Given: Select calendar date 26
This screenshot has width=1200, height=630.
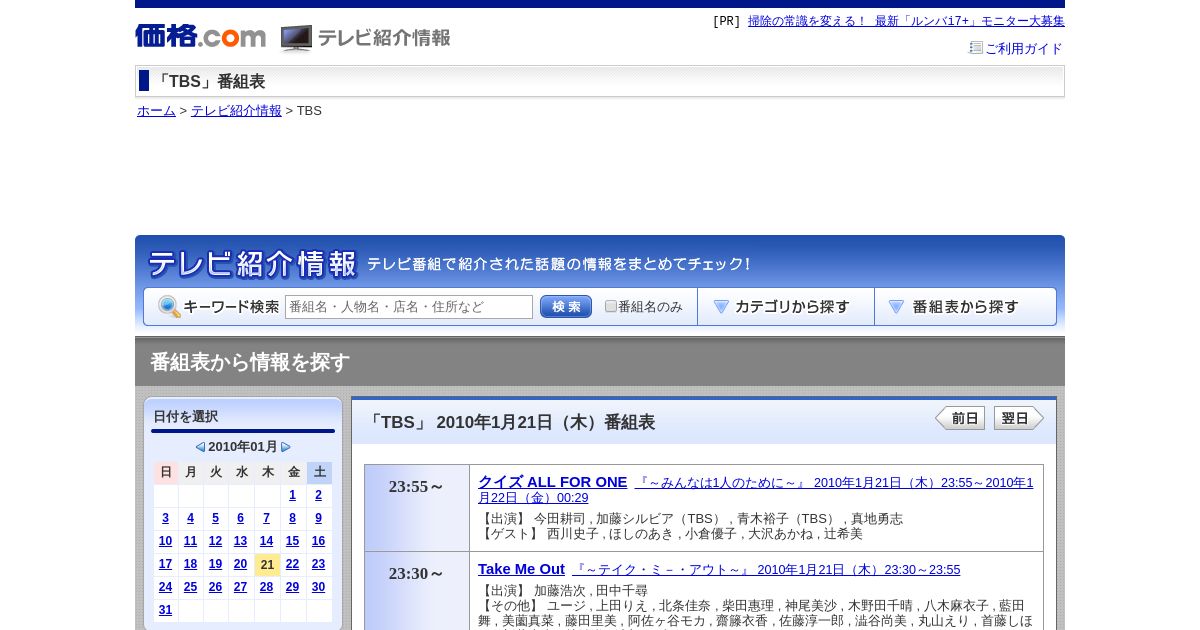Looking at the screenshot, I should [x=215, y=587].
